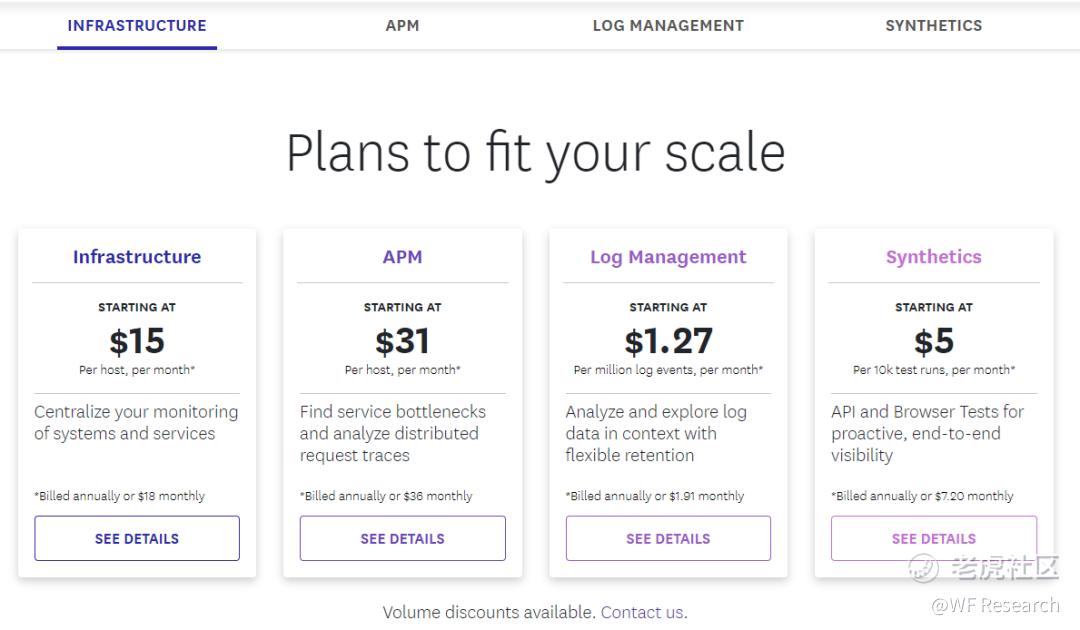Screen dimensions: 1080x630
Task: Open the Log Management card heading
Action: pos(668,257)
